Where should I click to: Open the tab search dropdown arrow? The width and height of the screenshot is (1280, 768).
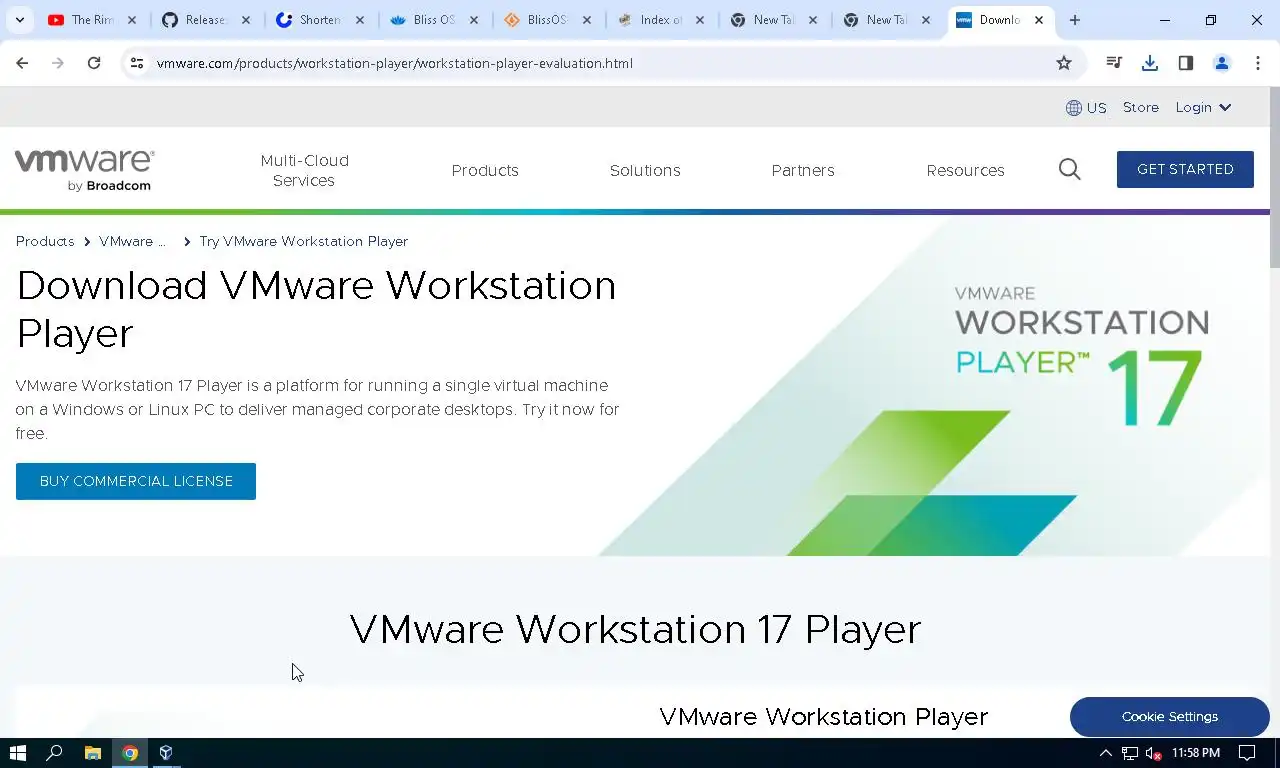(x=19, y=20)
